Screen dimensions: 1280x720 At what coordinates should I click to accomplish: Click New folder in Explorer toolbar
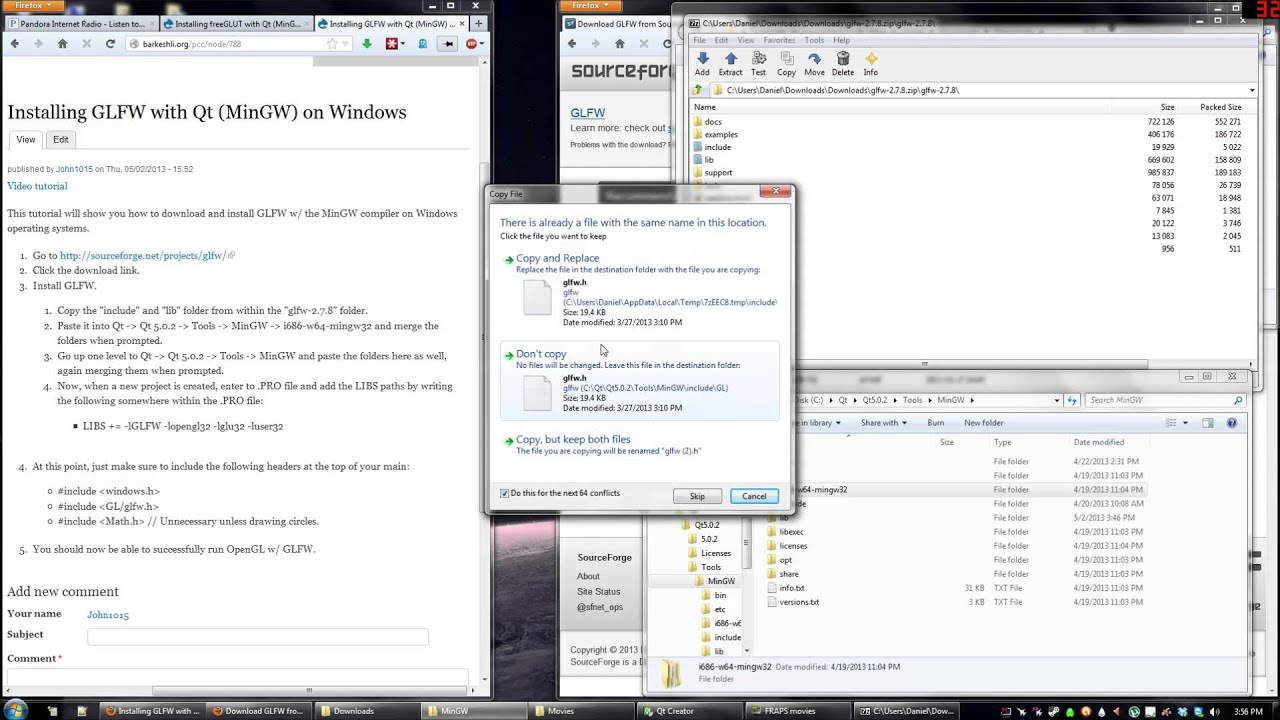tap(983, 423)
